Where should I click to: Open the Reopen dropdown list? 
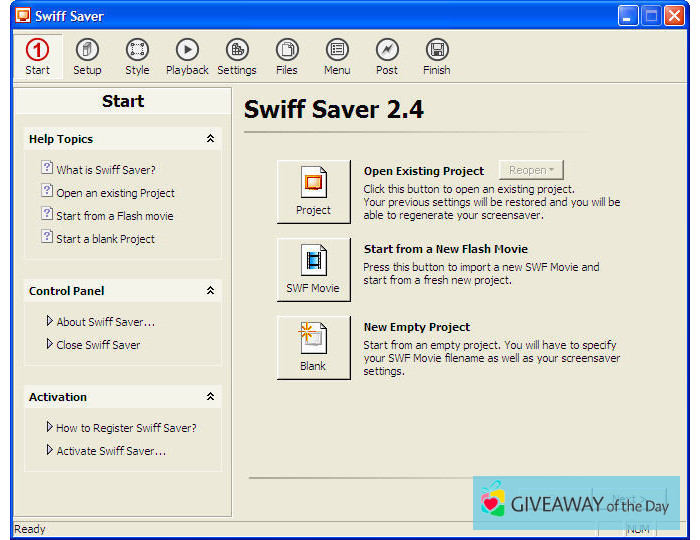[x=531, y=171]
